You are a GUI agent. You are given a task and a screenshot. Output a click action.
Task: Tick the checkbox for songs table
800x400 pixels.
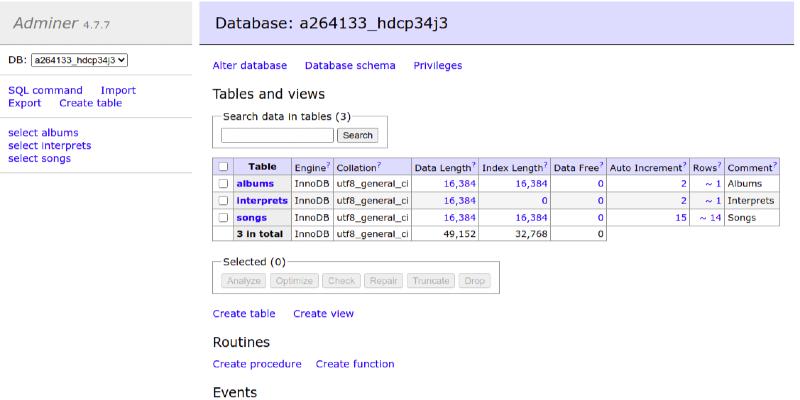(x=223, y=218)
